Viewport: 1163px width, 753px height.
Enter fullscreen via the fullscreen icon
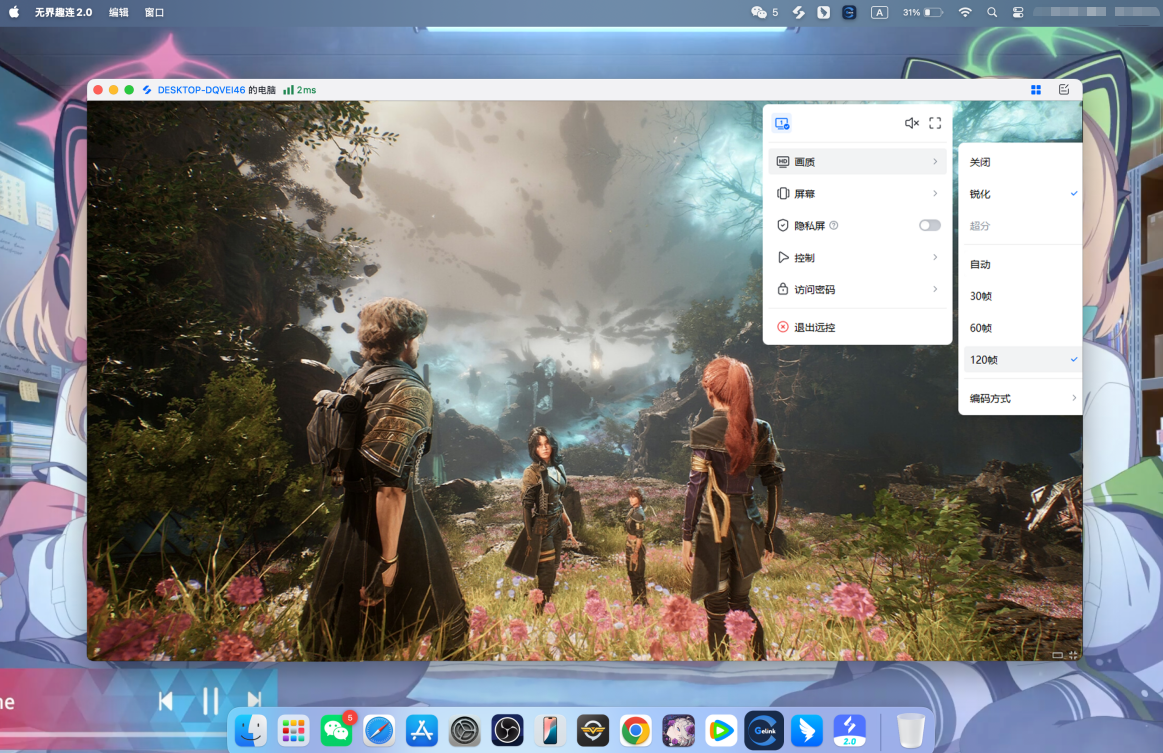pos(935,123)
